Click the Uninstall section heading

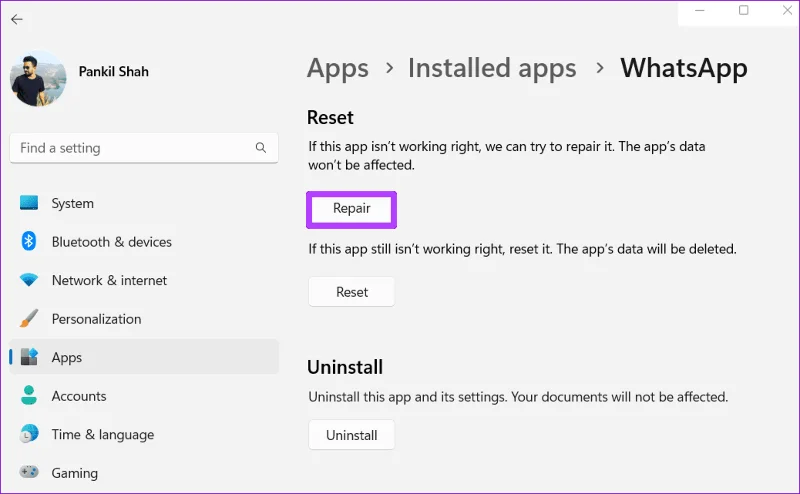345,367
